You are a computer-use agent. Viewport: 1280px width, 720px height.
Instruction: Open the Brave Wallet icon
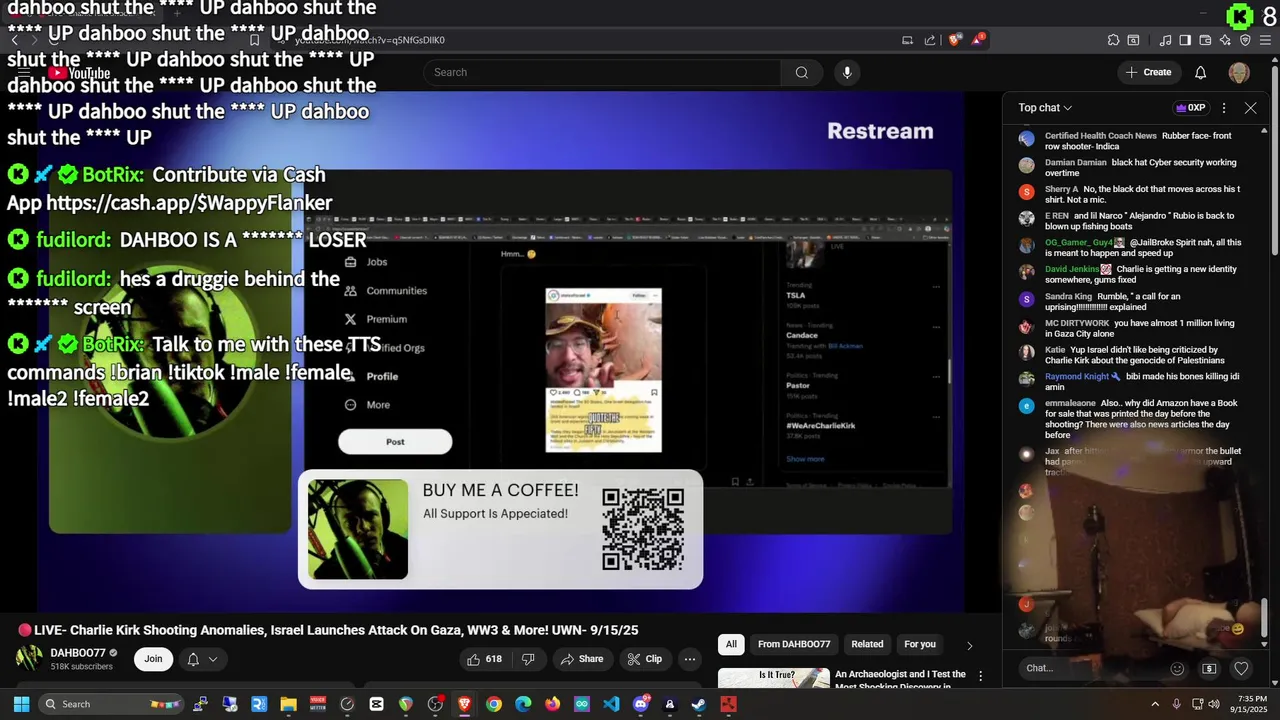pyautogui.click(x=1206, y=40)
